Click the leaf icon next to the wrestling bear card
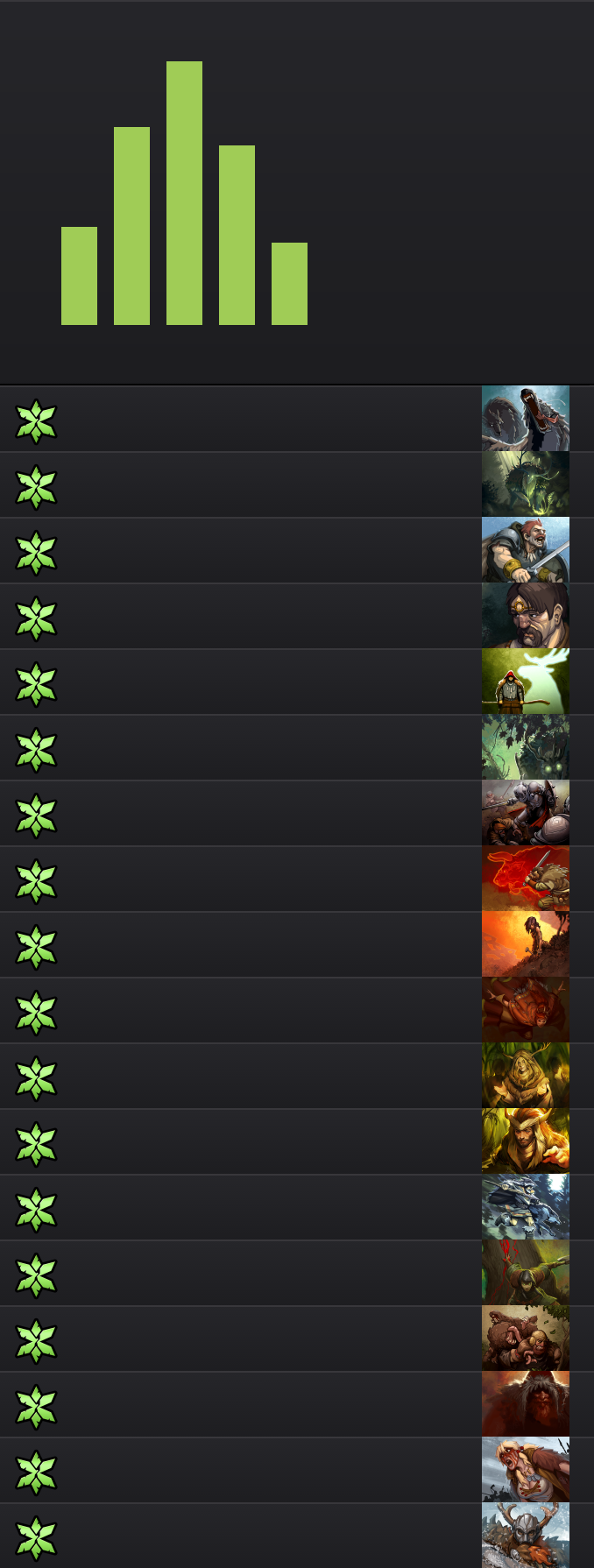This screenshot has height=1568, width=594. tap(36, 1341)
